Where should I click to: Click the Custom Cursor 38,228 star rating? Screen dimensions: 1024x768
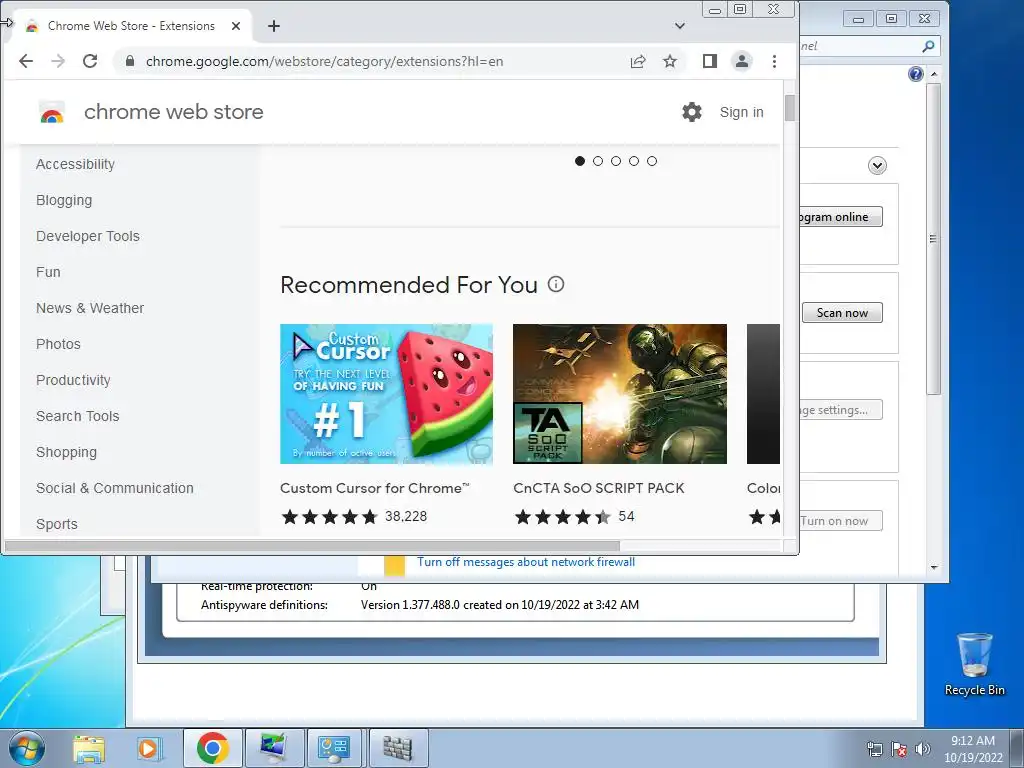[x=354, y=517]
